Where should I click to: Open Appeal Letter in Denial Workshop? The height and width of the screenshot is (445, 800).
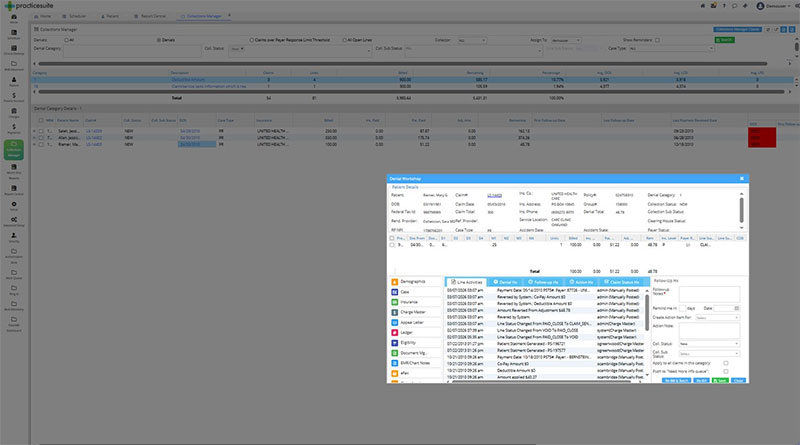pyautogui.click(x=414, y=323)
